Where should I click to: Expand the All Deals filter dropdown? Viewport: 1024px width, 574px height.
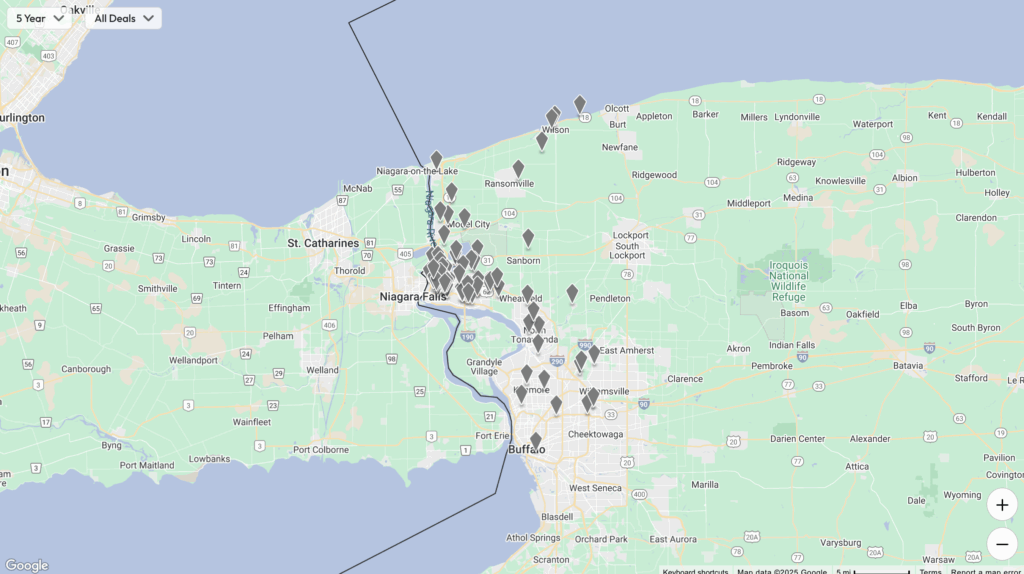coord(124,18)
